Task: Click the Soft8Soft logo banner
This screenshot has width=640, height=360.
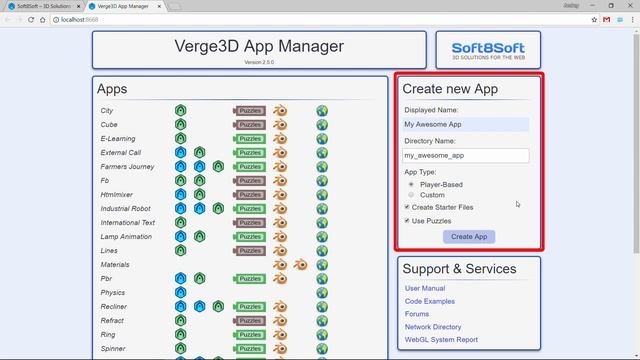Action: click(488, 50)
